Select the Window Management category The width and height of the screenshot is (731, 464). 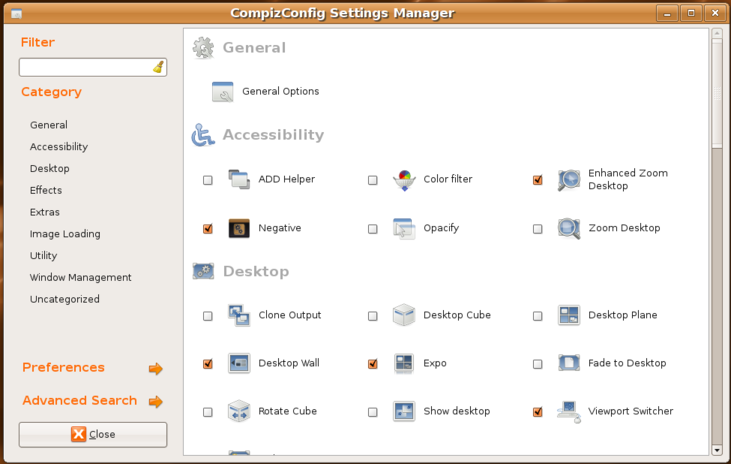(x=81, y=277)
